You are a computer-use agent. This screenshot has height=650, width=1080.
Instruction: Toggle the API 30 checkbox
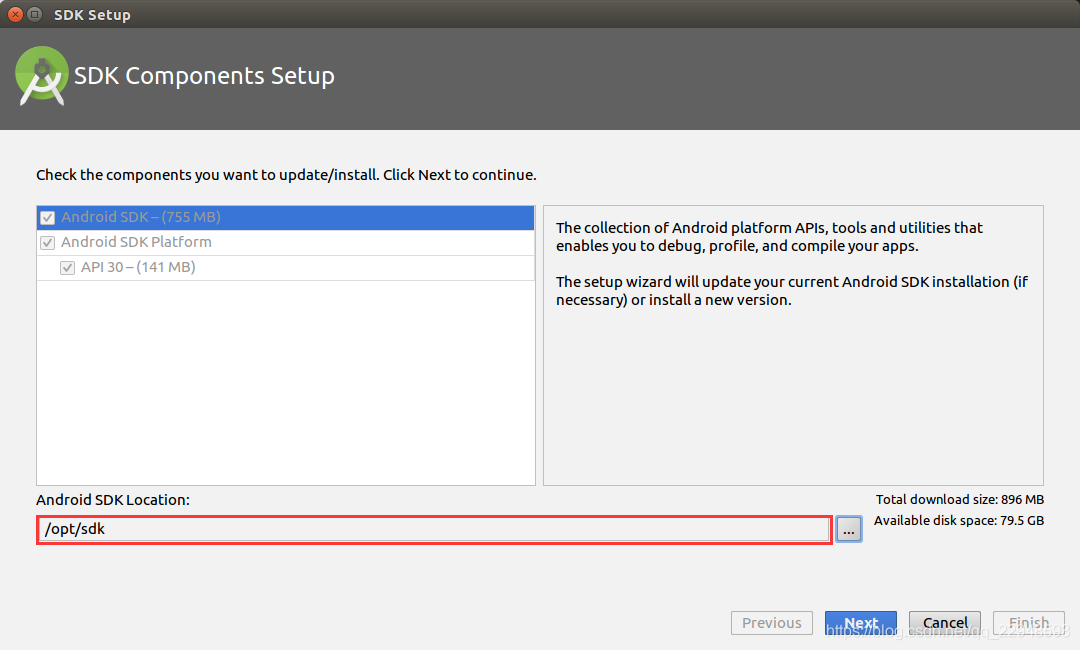(x=68, y=268)
